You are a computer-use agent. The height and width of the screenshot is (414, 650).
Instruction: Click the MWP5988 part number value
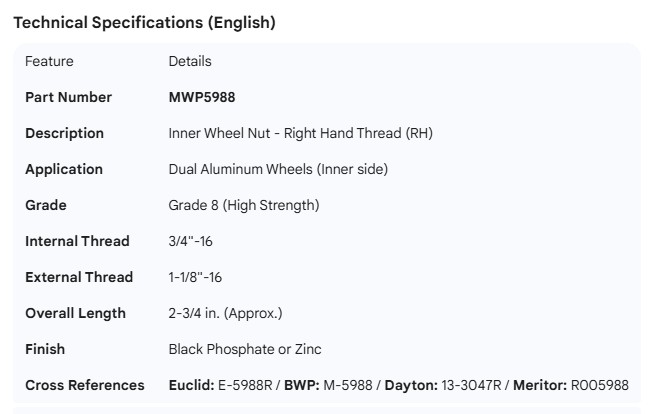pyautogui.click(x=202, y=97)
